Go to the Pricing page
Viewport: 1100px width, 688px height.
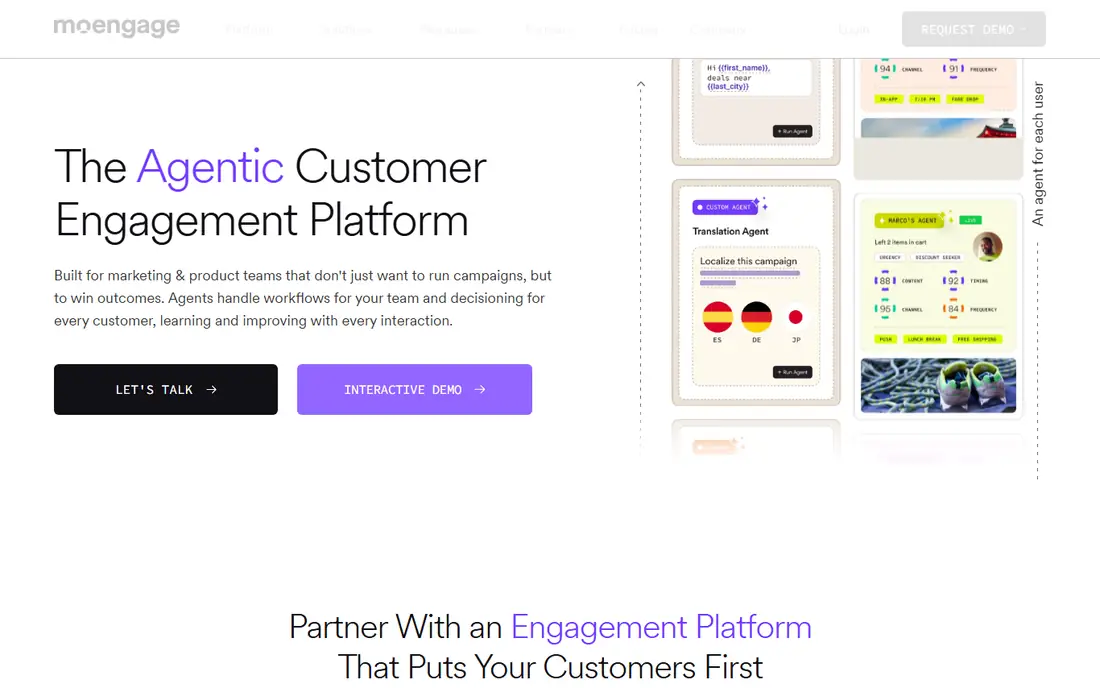coord(638,29)
